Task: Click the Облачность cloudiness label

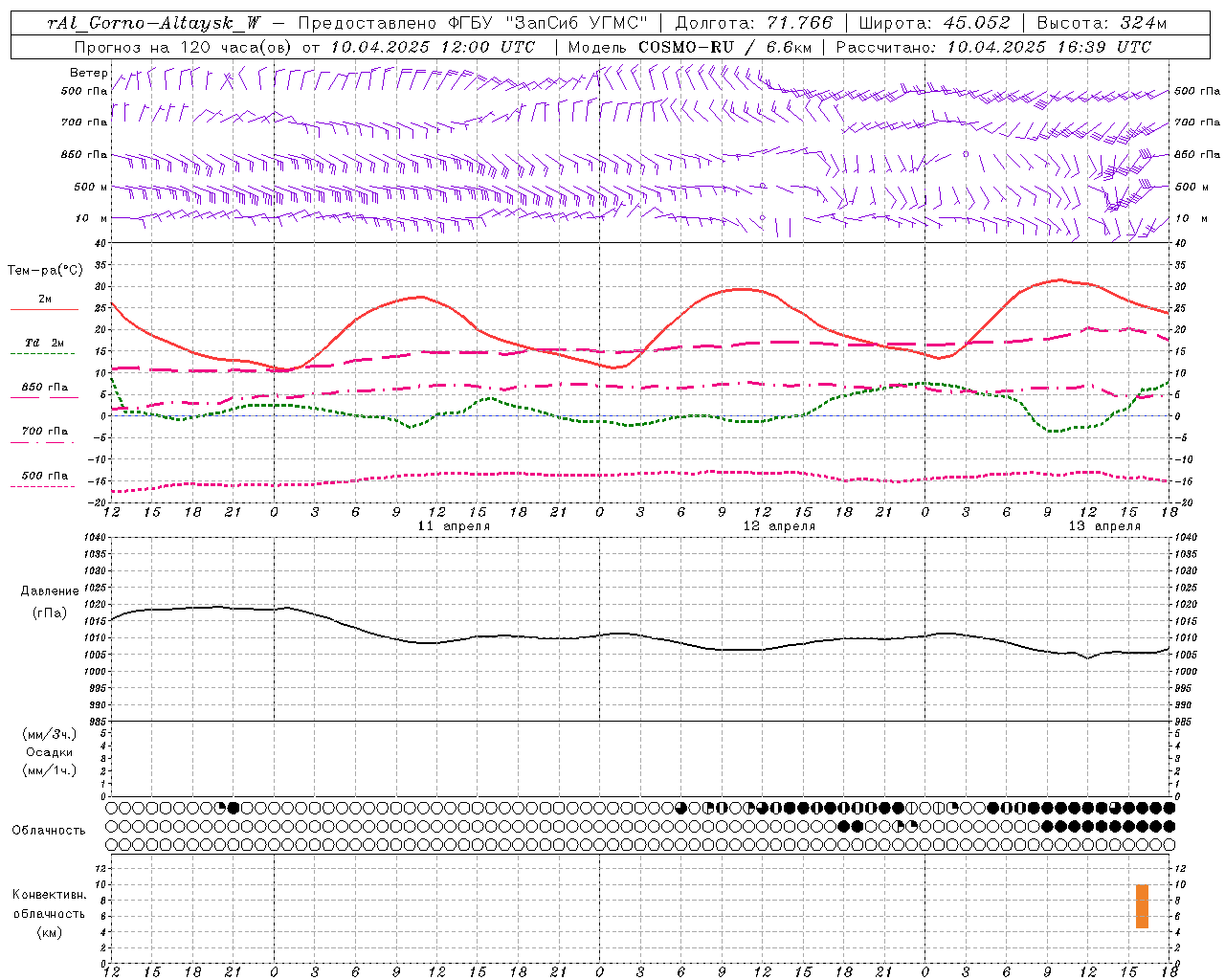Action: [x=49, y=830]
